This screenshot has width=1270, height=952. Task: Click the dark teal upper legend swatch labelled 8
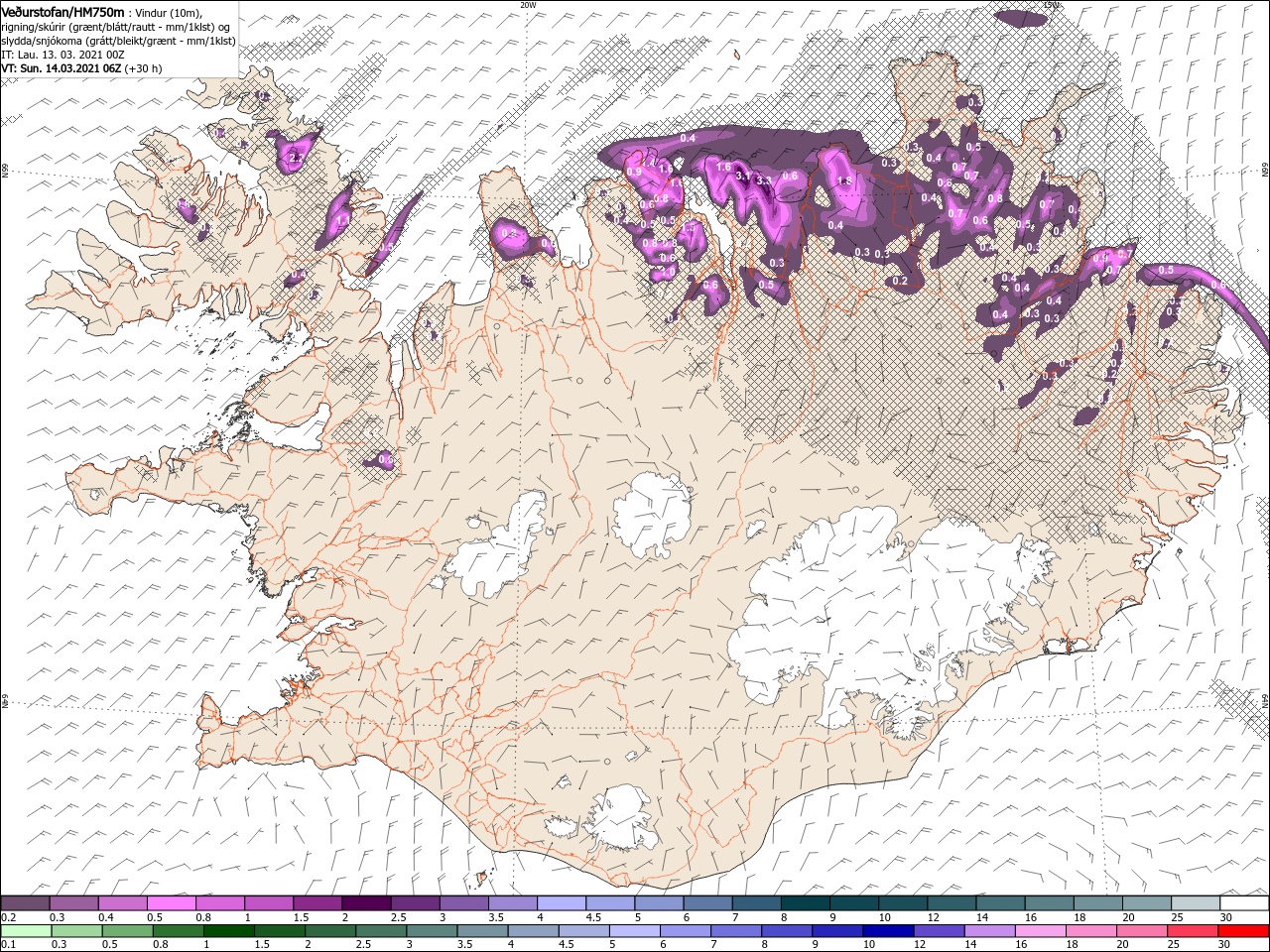pyautogui.click(x=806, y=903)
